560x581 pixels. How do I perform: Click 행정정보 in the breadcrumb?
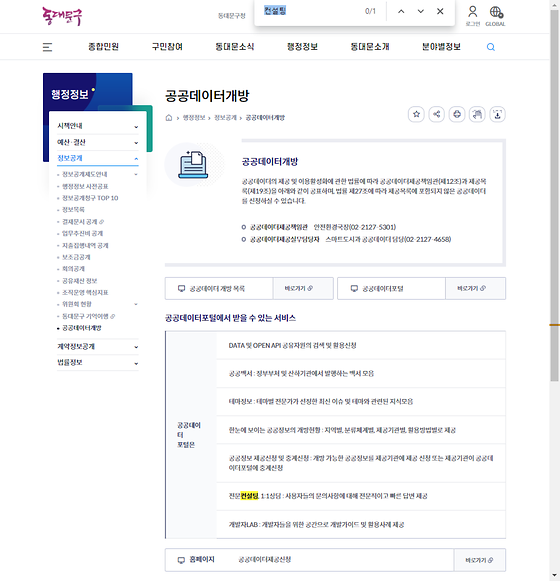(x=194, y=118)
